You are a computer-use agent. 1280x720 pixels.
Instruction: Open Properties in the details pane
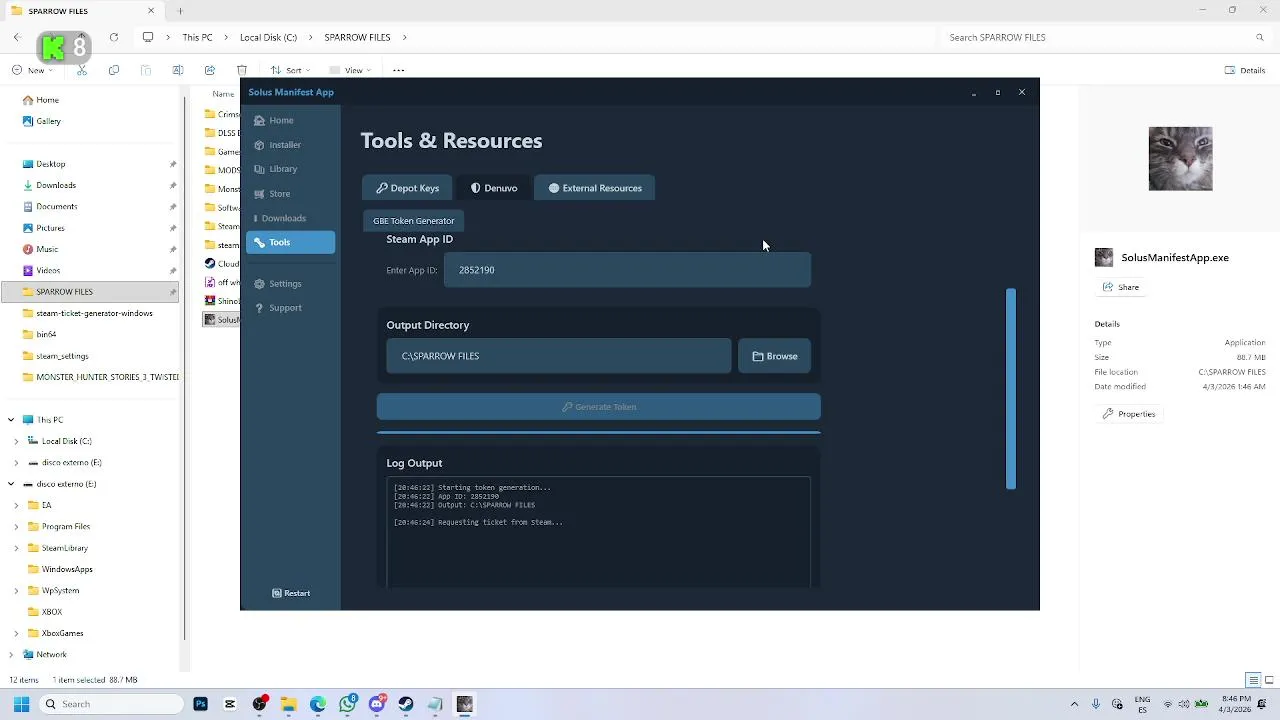coord(1128,414)
